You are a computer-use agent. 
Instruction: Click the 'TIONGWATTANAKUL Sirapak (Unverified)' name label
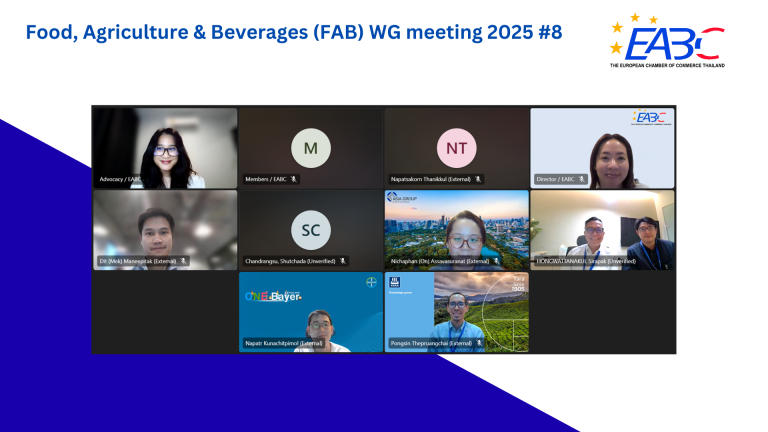tap(586, 261)
